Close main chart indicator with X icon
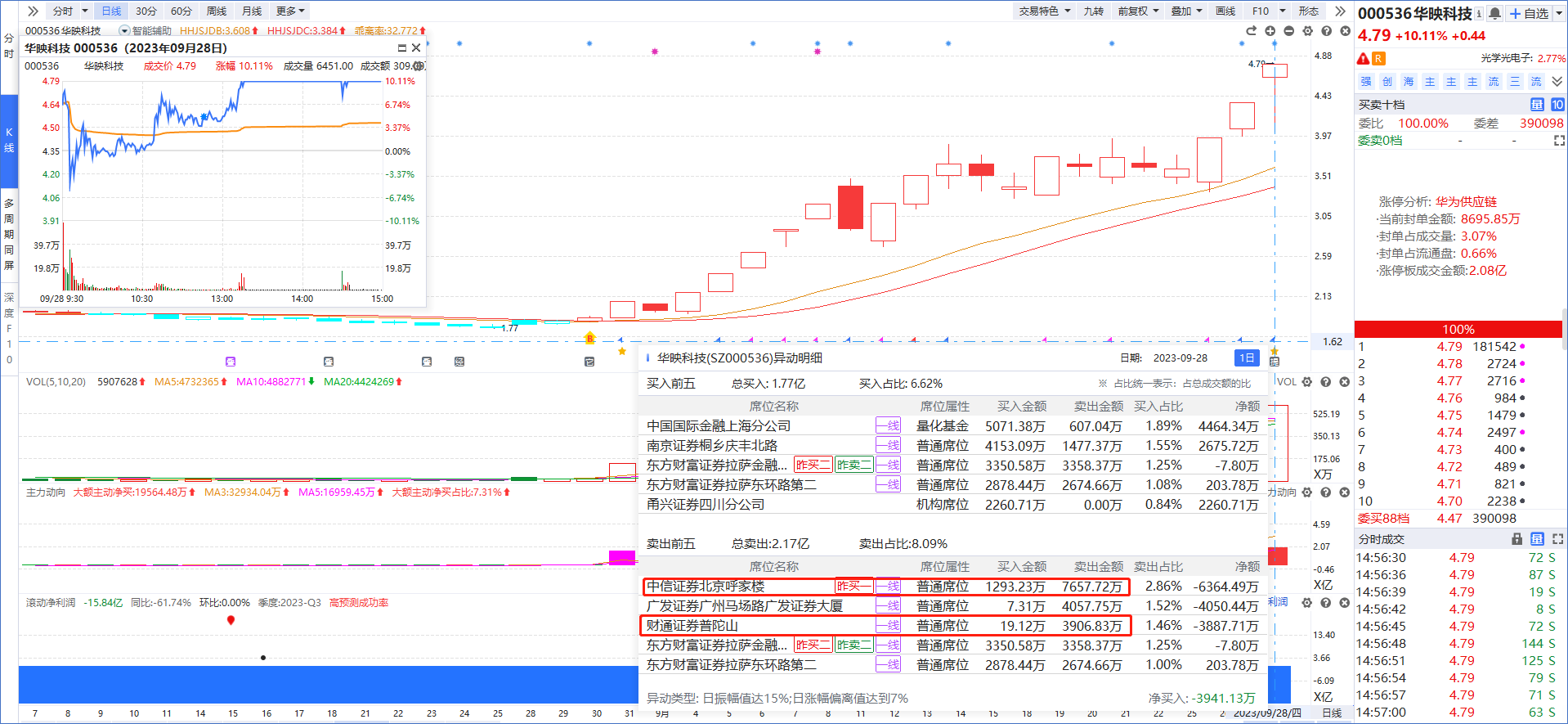The image size is (1568, 724). [1345, 31]
